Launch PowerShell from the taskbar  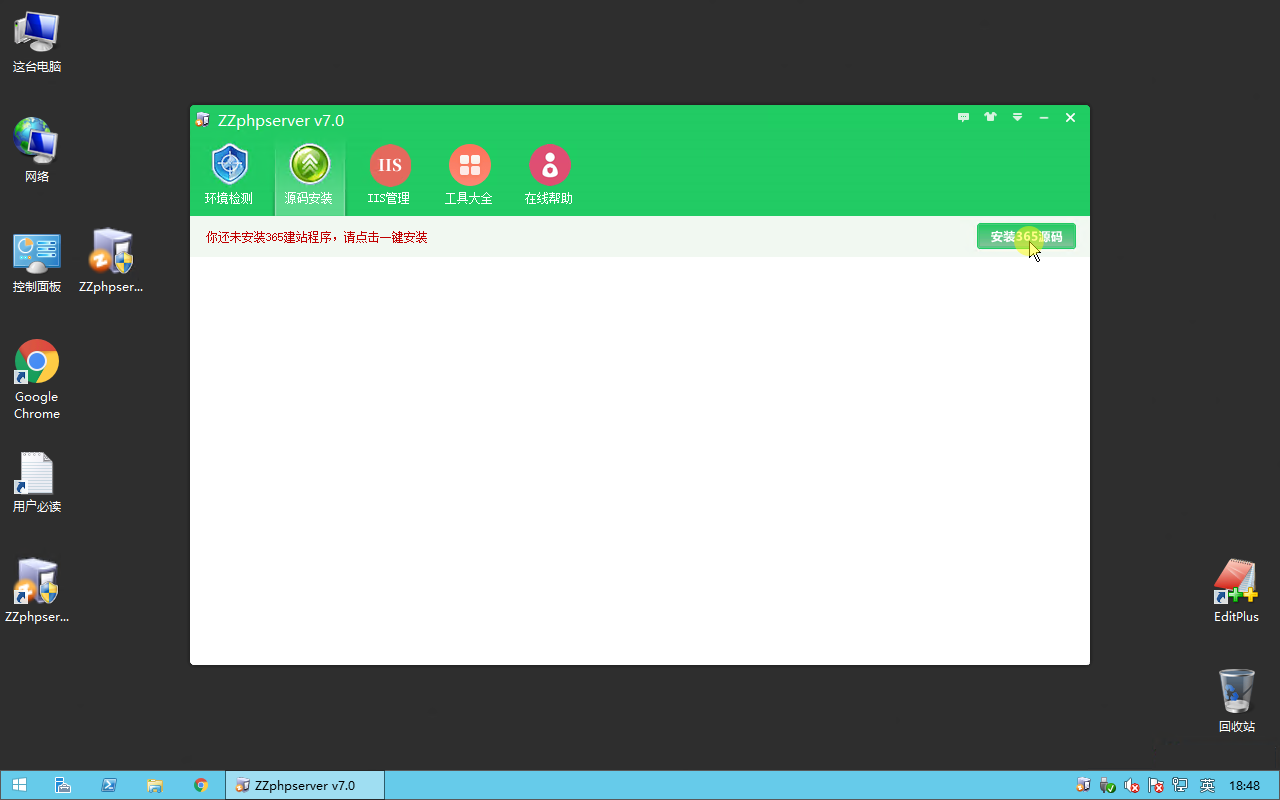(x=109, y=785)
